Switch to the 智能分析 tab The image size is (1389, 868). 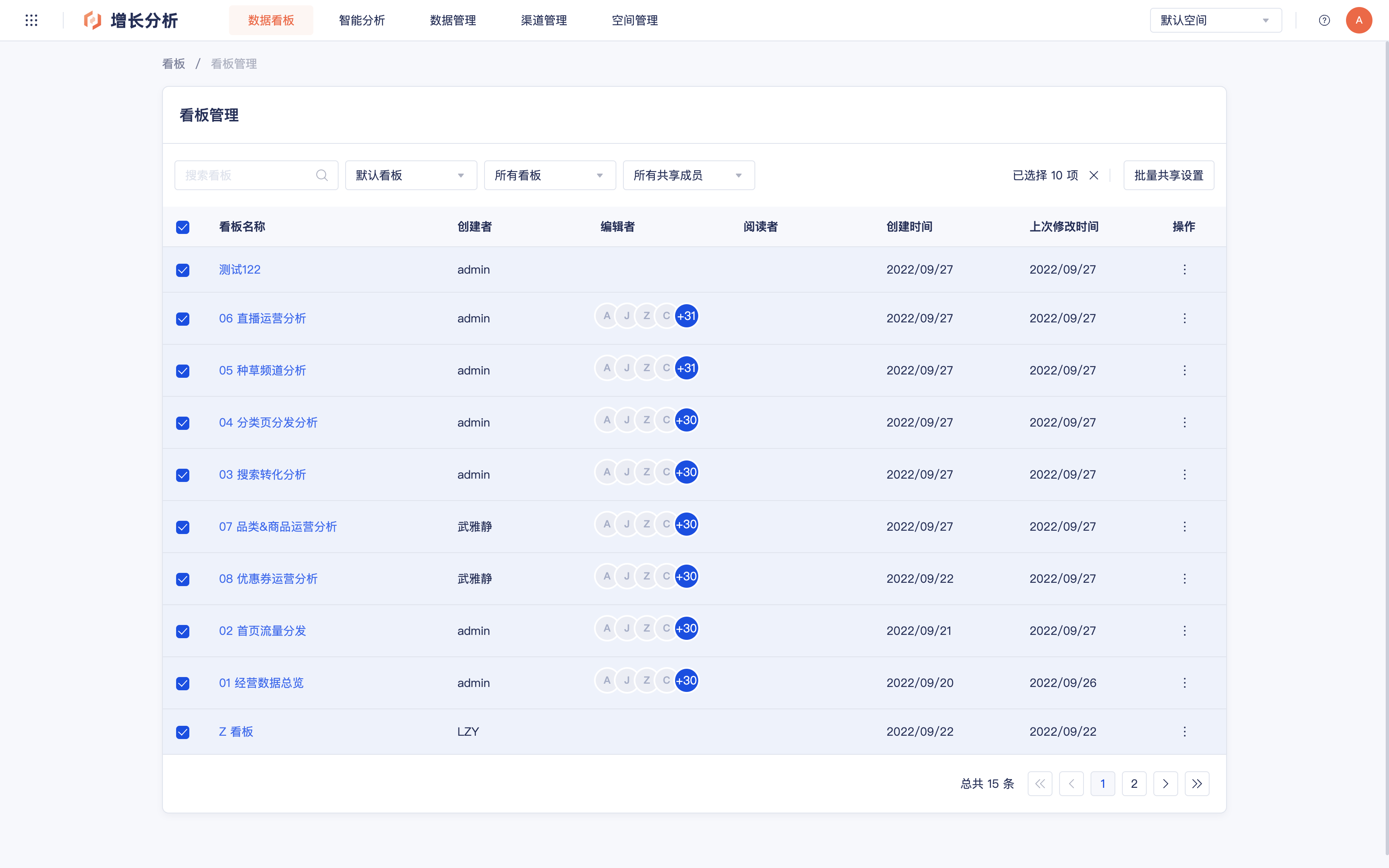pos(362,21)
